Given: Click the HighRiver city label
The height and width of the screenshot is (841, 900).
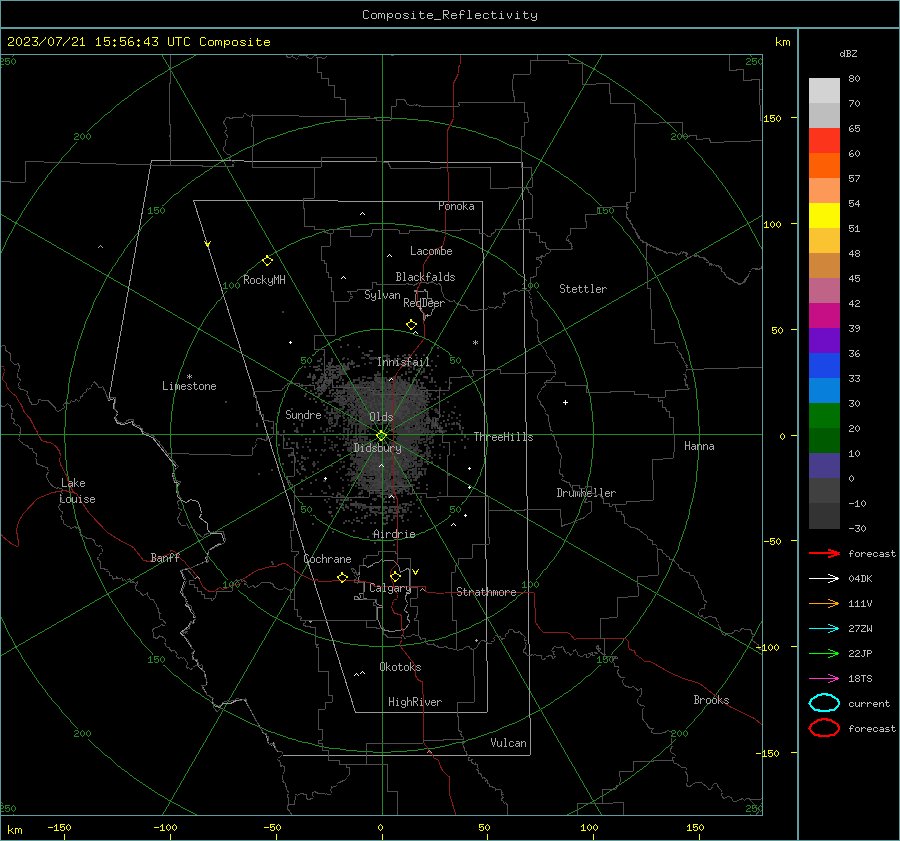Looking at the screenshot, I should 415,702.
